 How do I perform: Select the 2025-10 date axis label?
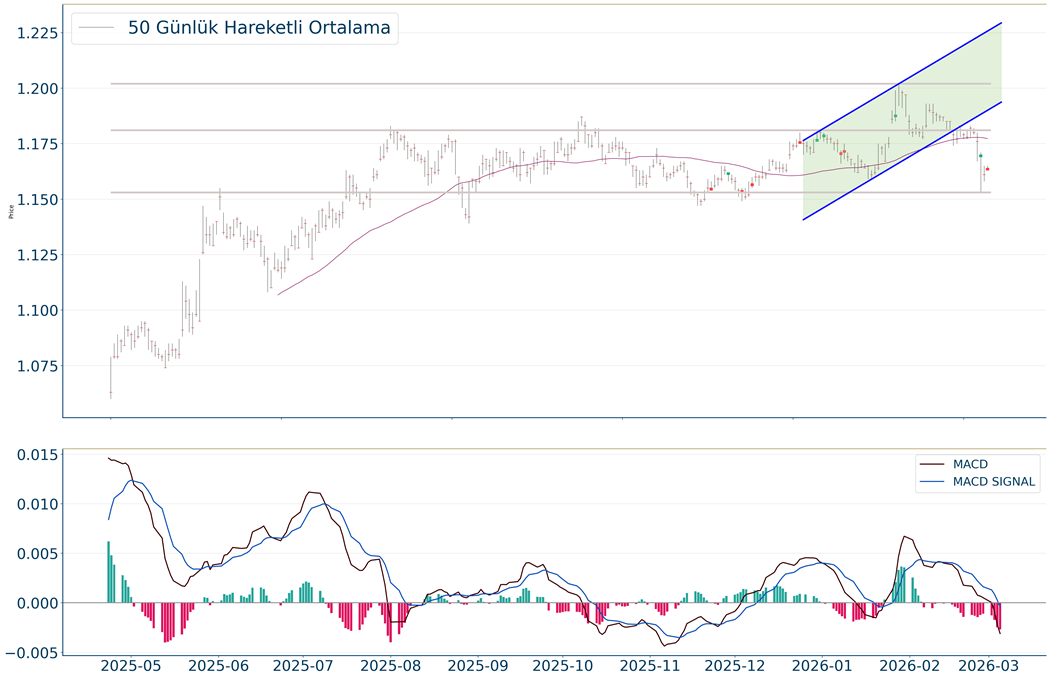point(562,665)
